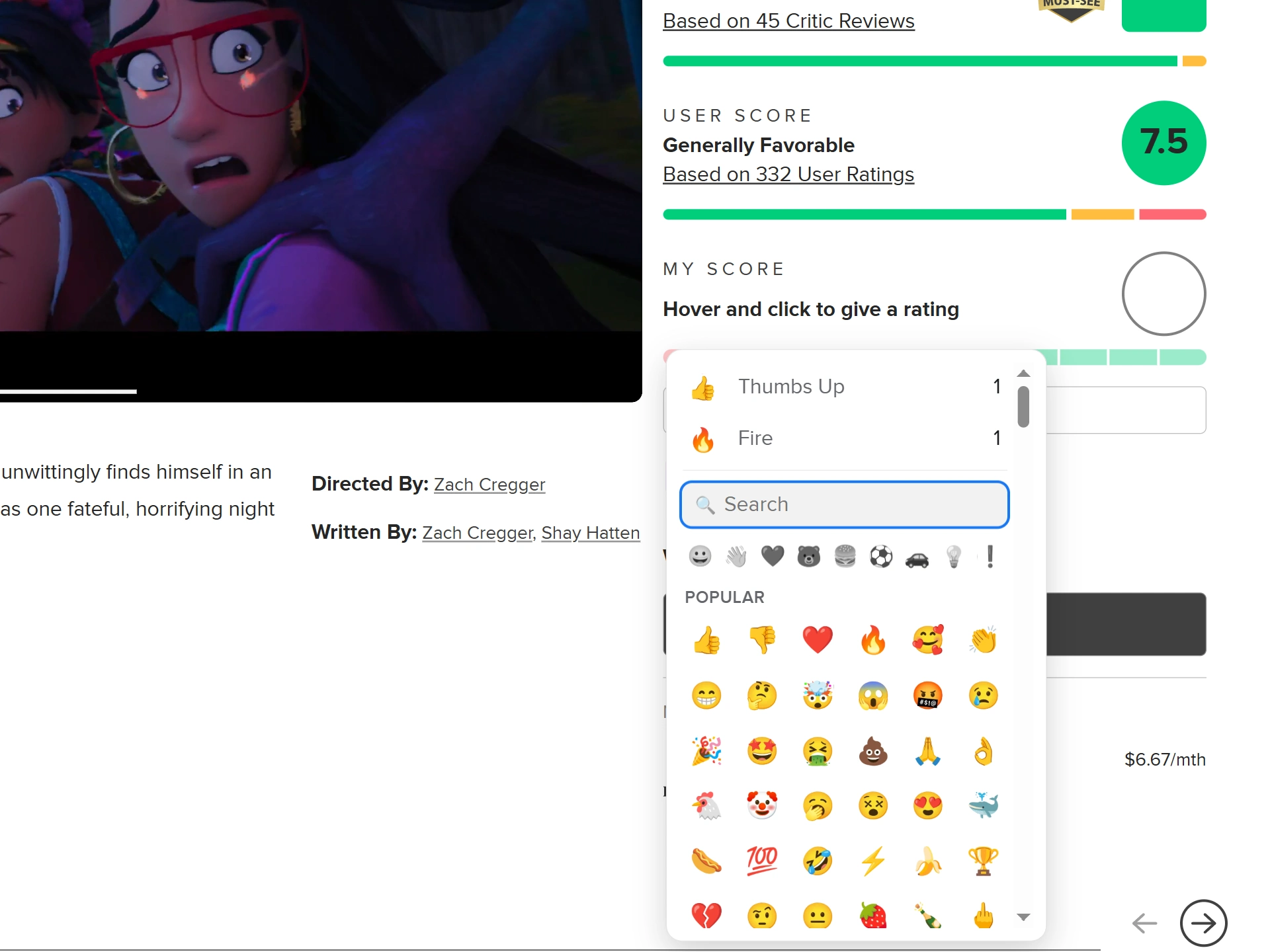
Task: Pick the clown face emoji
Action: point(762,805)
